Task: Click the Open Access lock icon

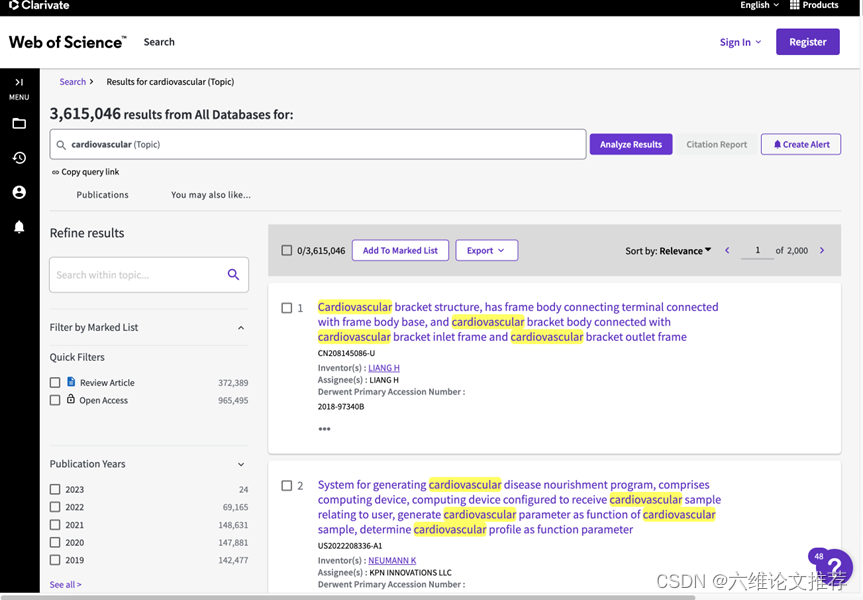Action: (71, 399)
